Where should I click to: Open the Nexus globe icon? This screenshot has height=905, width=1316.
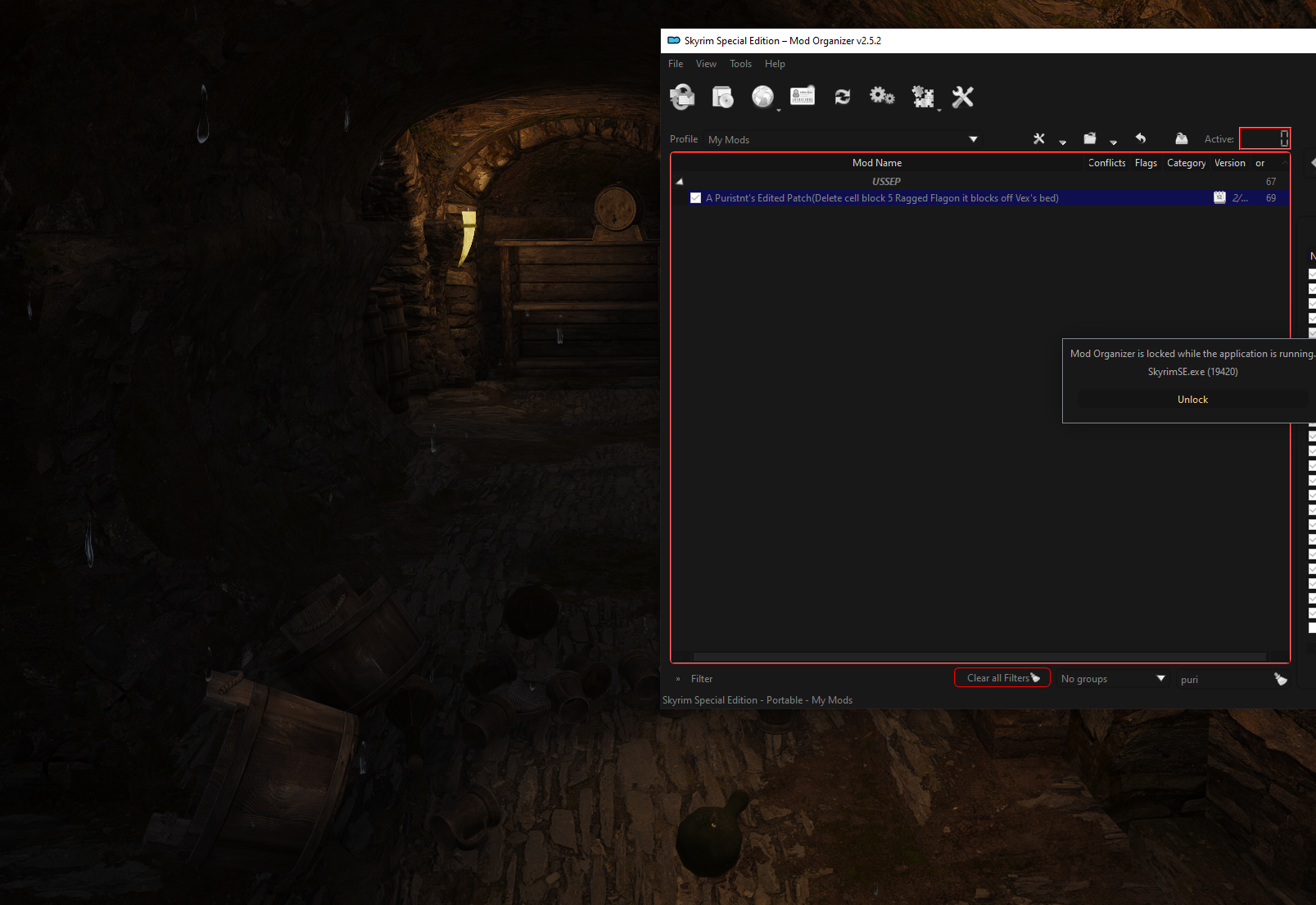coord(762,97)
